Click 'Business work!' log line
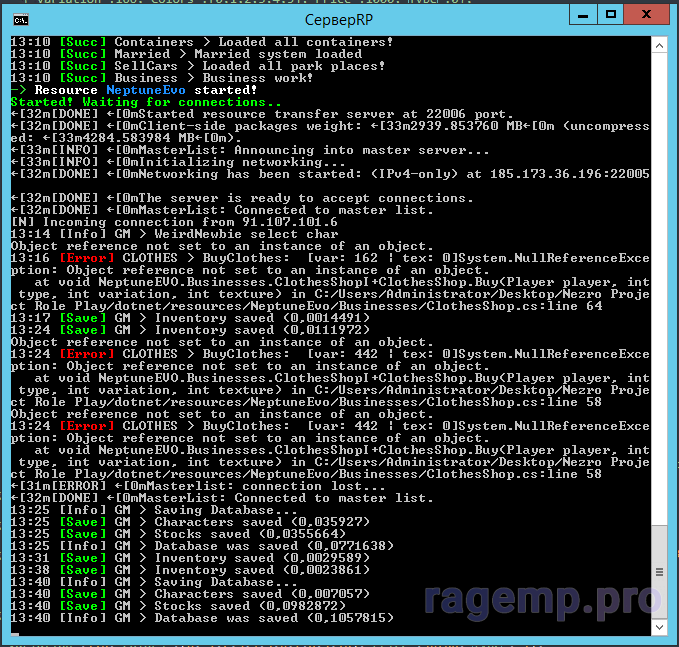The height and width of the screenshot is (647, 679). (x=162, y=78)
